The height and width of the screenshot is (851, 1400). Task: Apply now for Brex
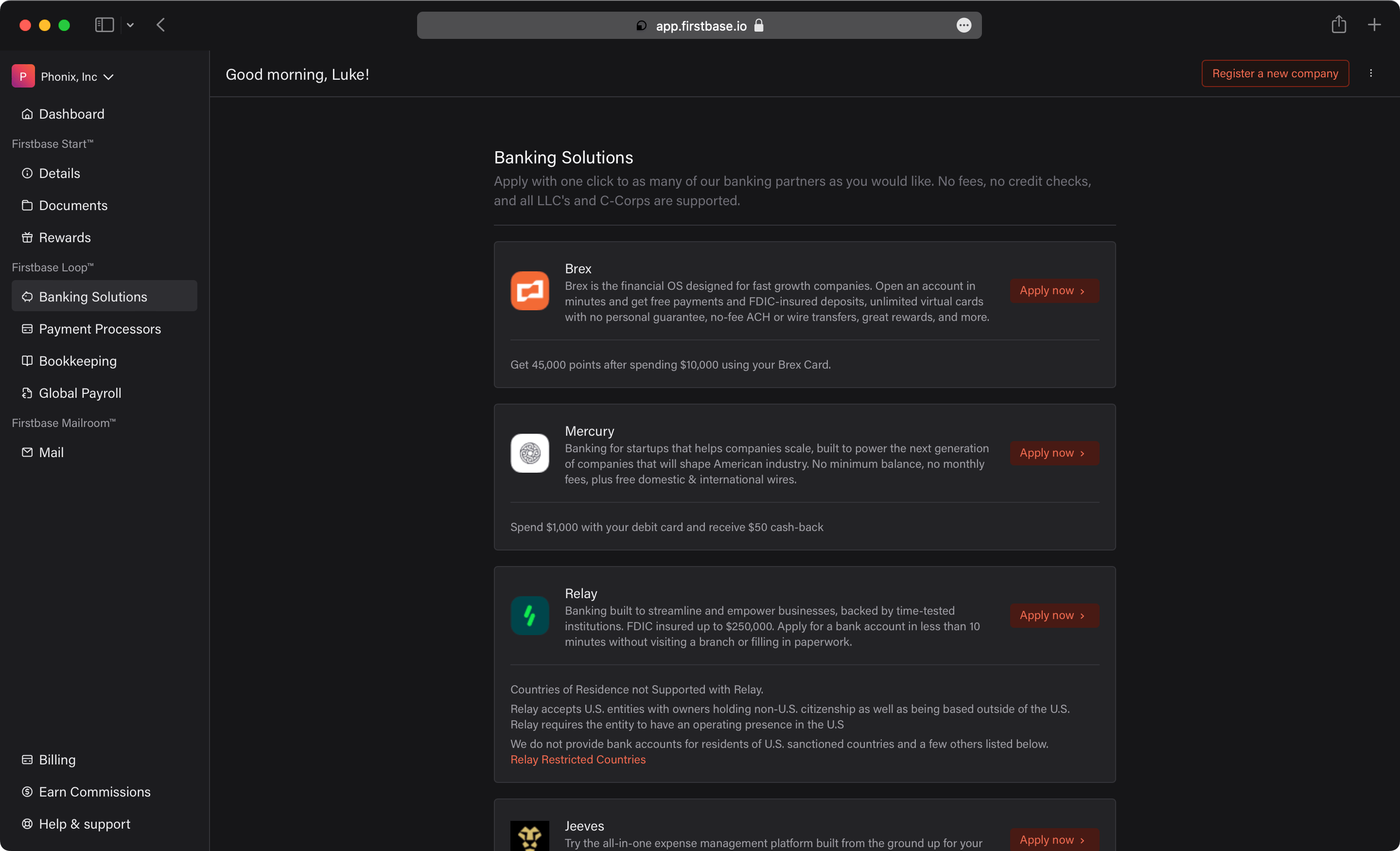[1054, 290]
